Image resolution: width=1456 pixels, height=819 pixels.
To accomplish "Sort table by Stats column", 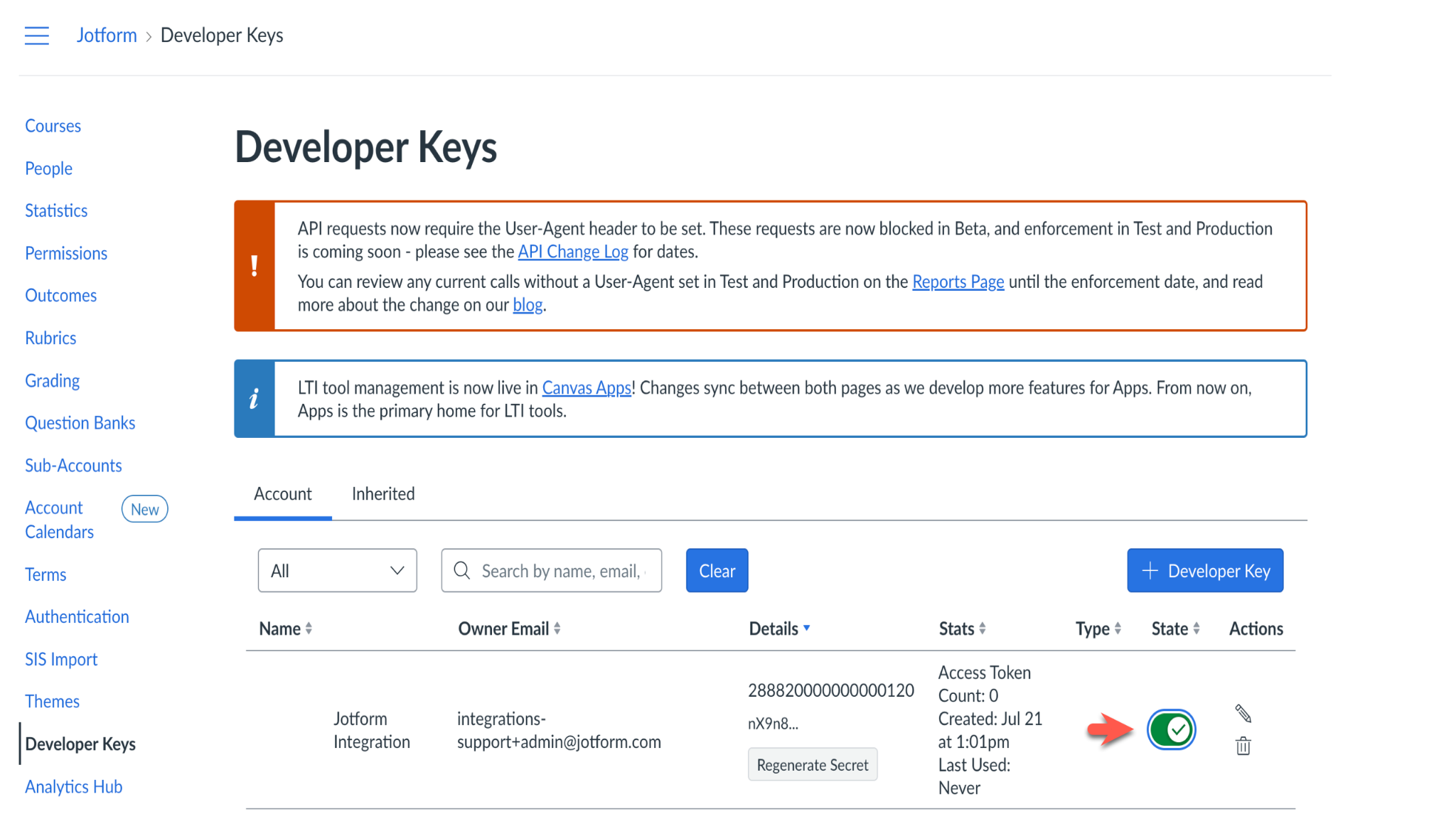I will click(x=963, y=628).
